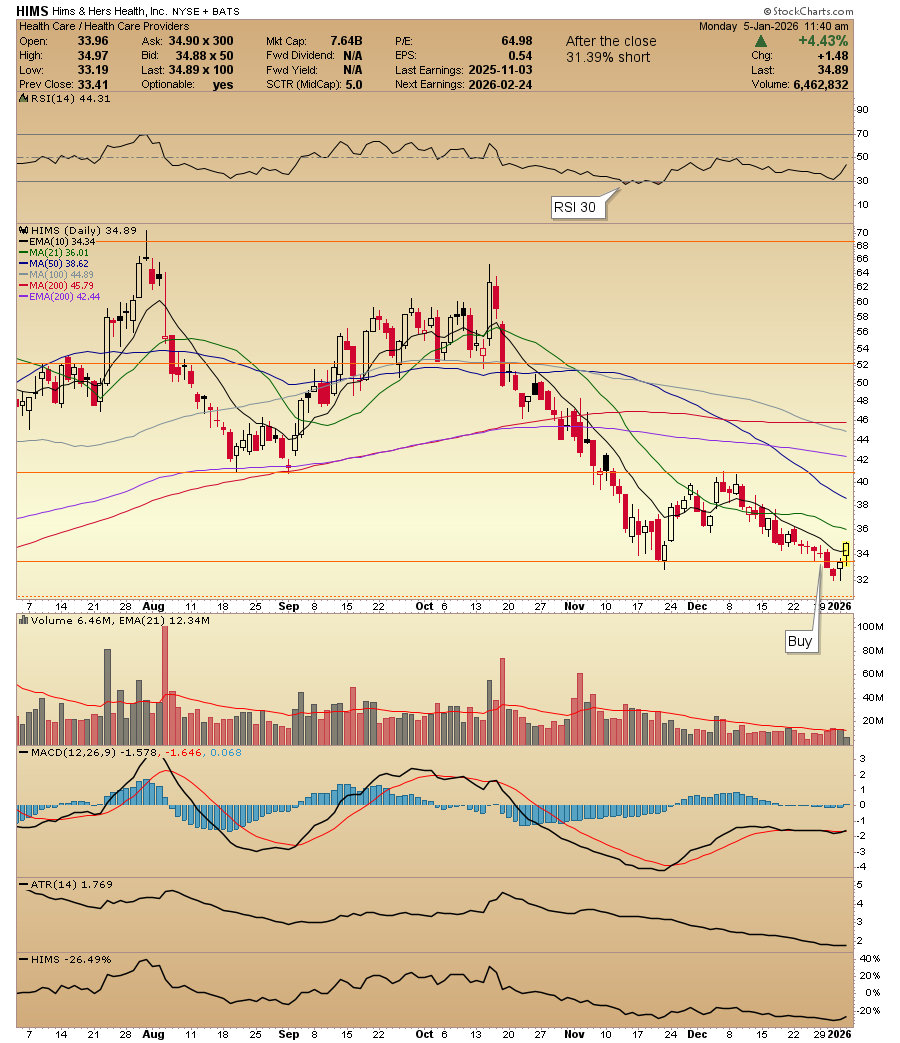Click the date stamp Monday 5-Jan-2026

point(748,27)
